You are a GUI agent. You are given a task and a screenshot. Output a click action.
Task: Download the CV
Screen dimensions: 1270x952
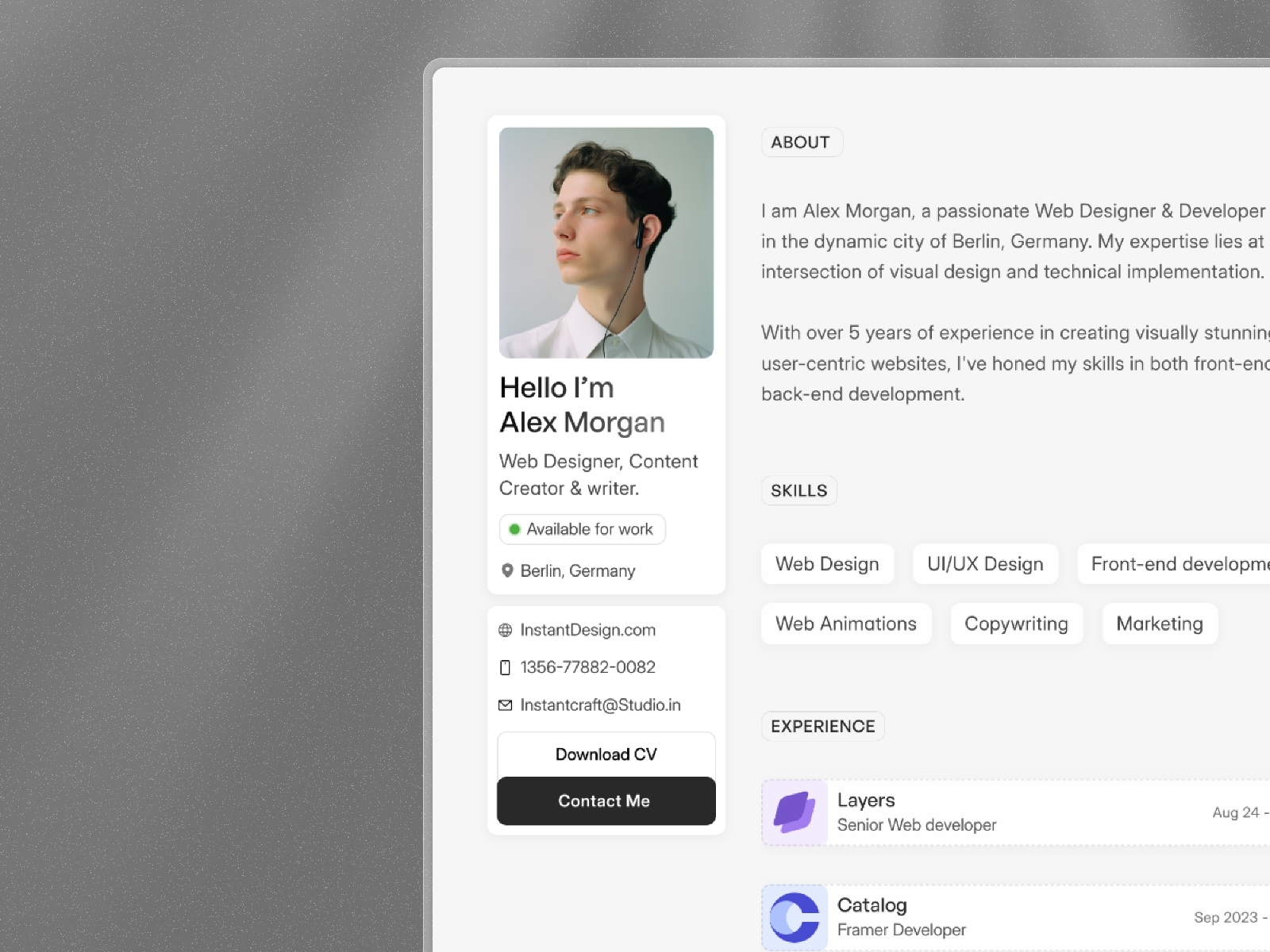[x=606, y=754]
